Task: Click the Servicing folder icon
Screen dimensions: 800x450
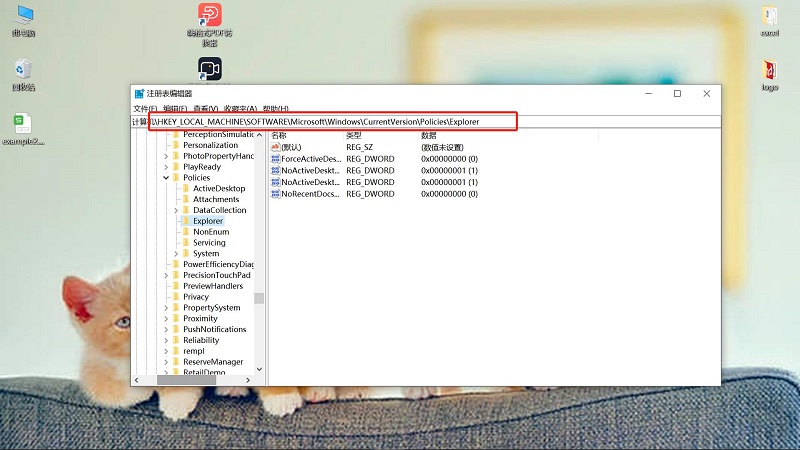Action: click(186, 242)
